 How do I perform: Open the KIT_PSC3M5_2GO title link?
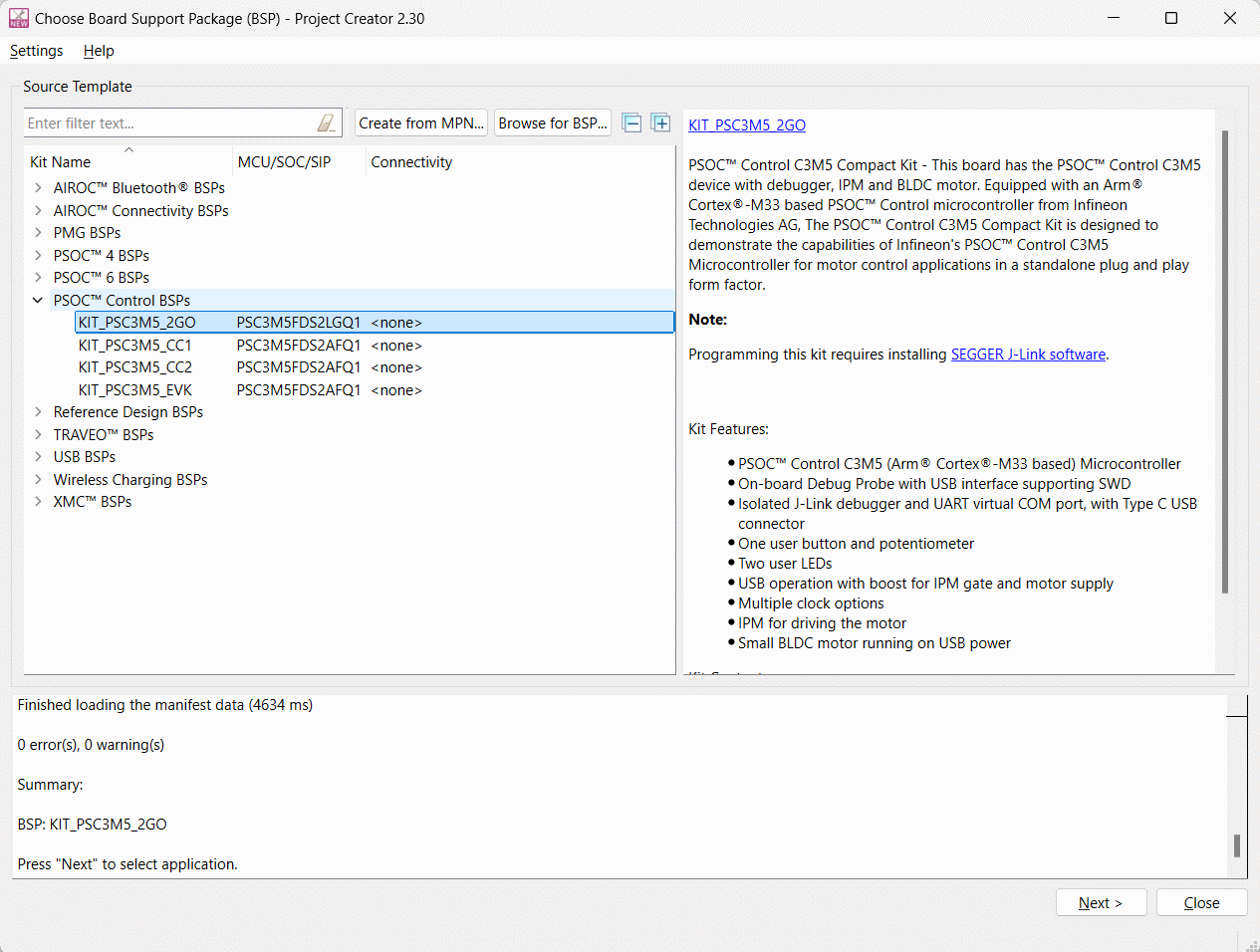point(747,125)
